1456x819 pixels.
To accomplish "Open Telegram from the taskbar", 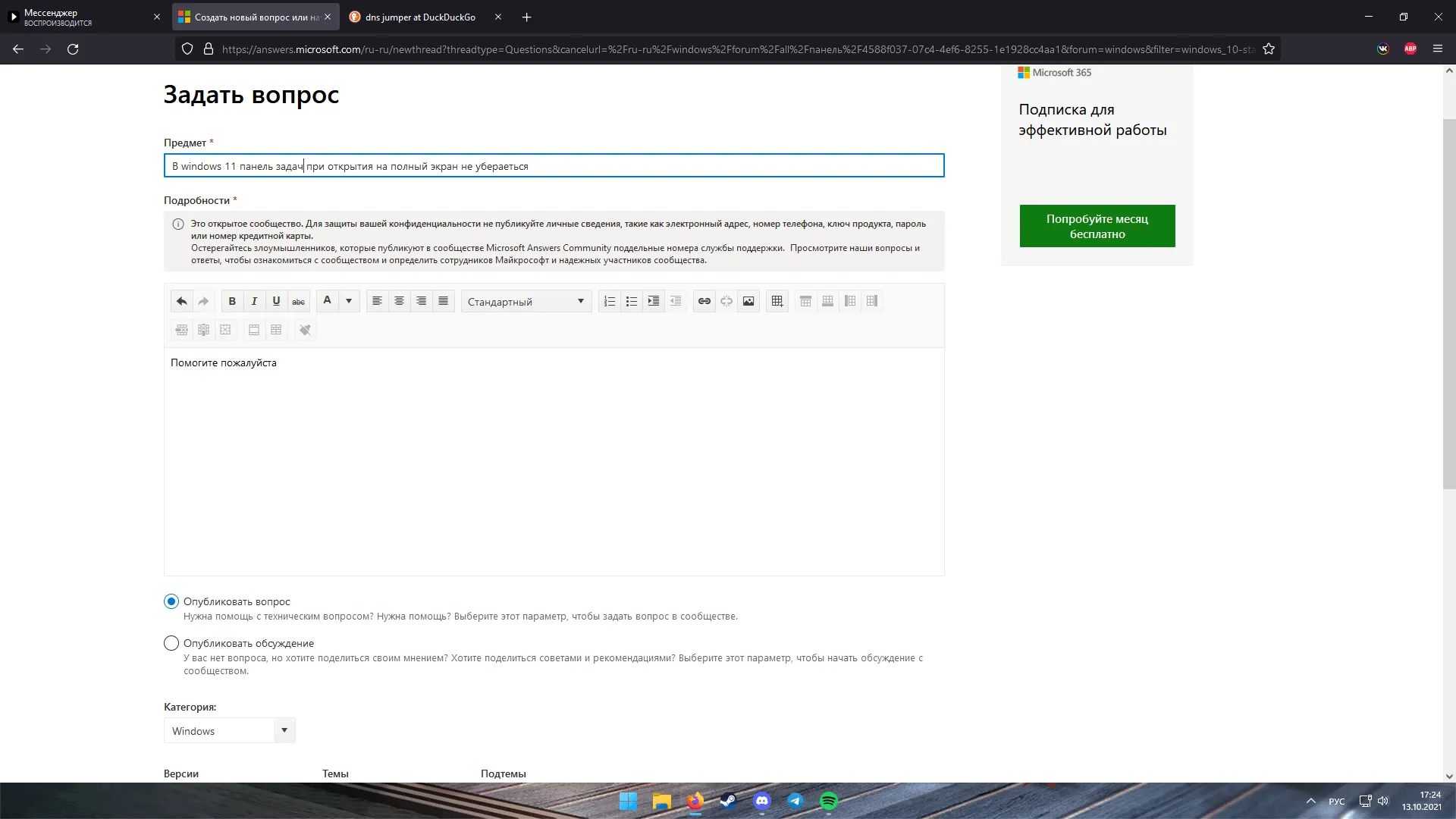I will coord(795,801).
